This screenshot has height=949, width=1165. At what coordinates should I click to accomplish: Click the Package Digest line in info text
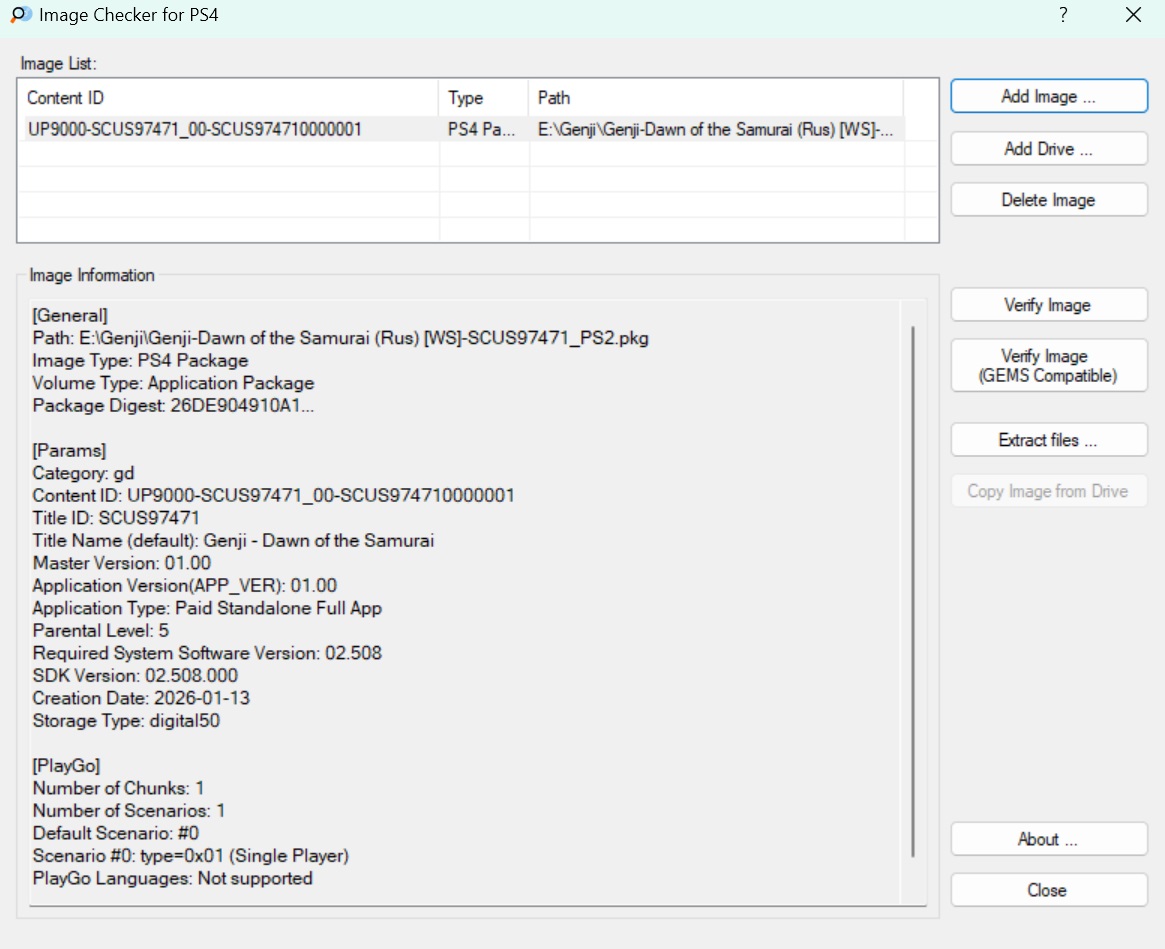pos(174,405)
